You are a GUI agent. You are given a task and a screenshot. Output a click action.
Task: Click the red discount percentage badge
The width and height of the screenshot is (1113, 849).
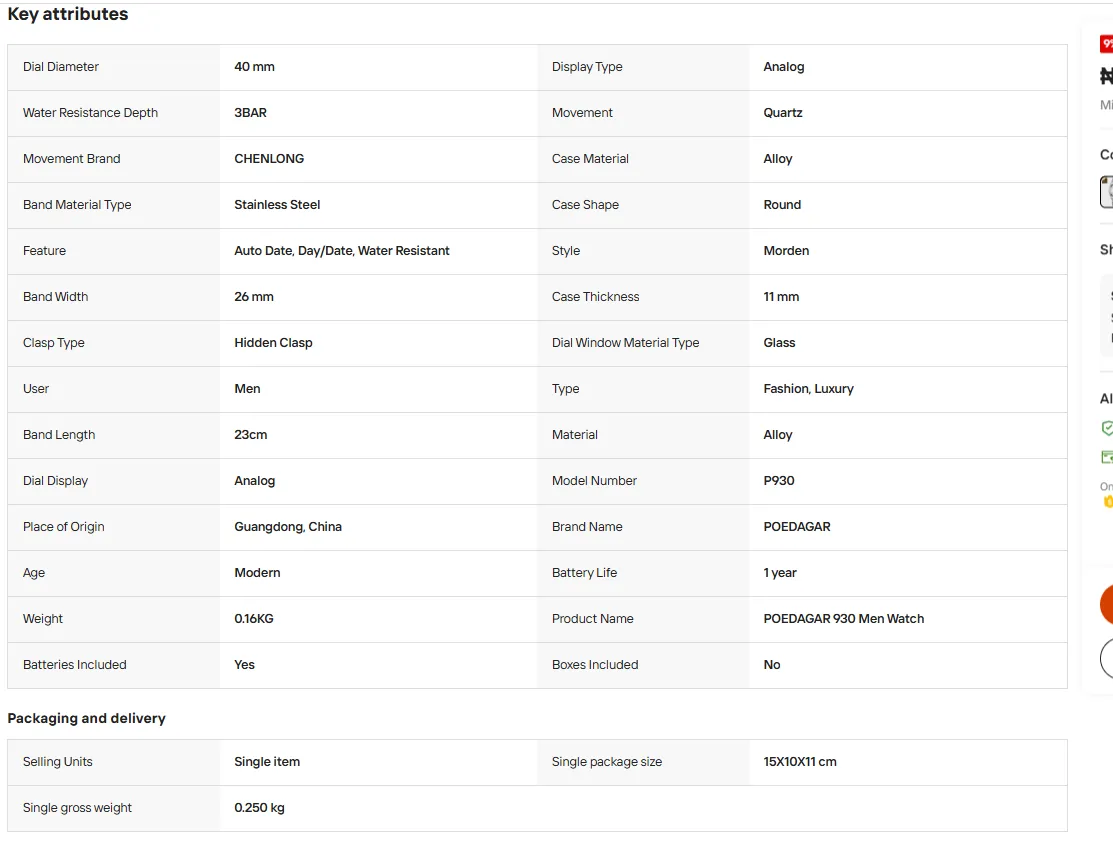1107,44
